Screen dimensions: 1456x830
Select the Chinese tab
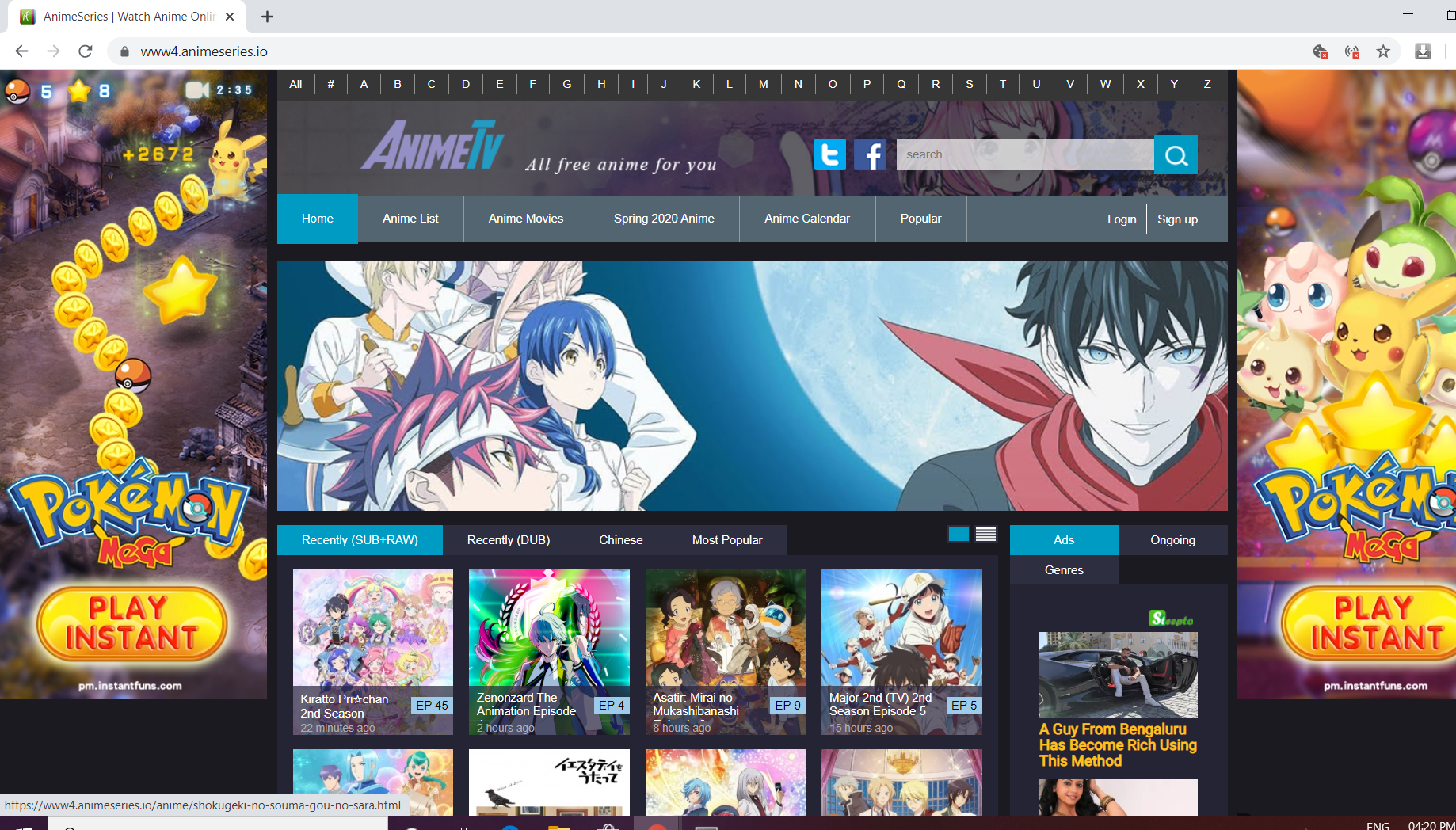[x=621, y=540]
